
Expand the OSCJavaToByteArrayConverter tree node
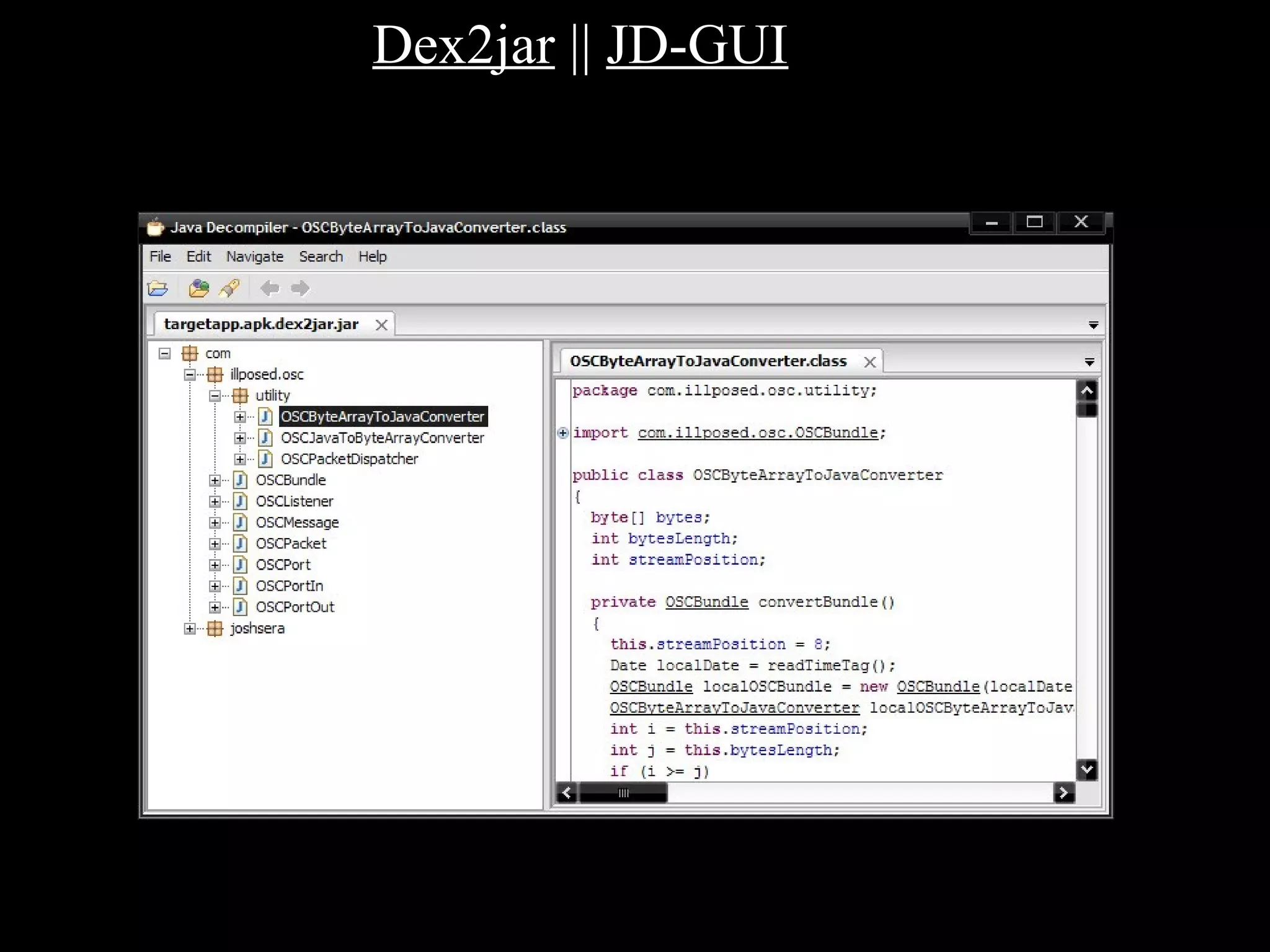click(x=240, y=438)
